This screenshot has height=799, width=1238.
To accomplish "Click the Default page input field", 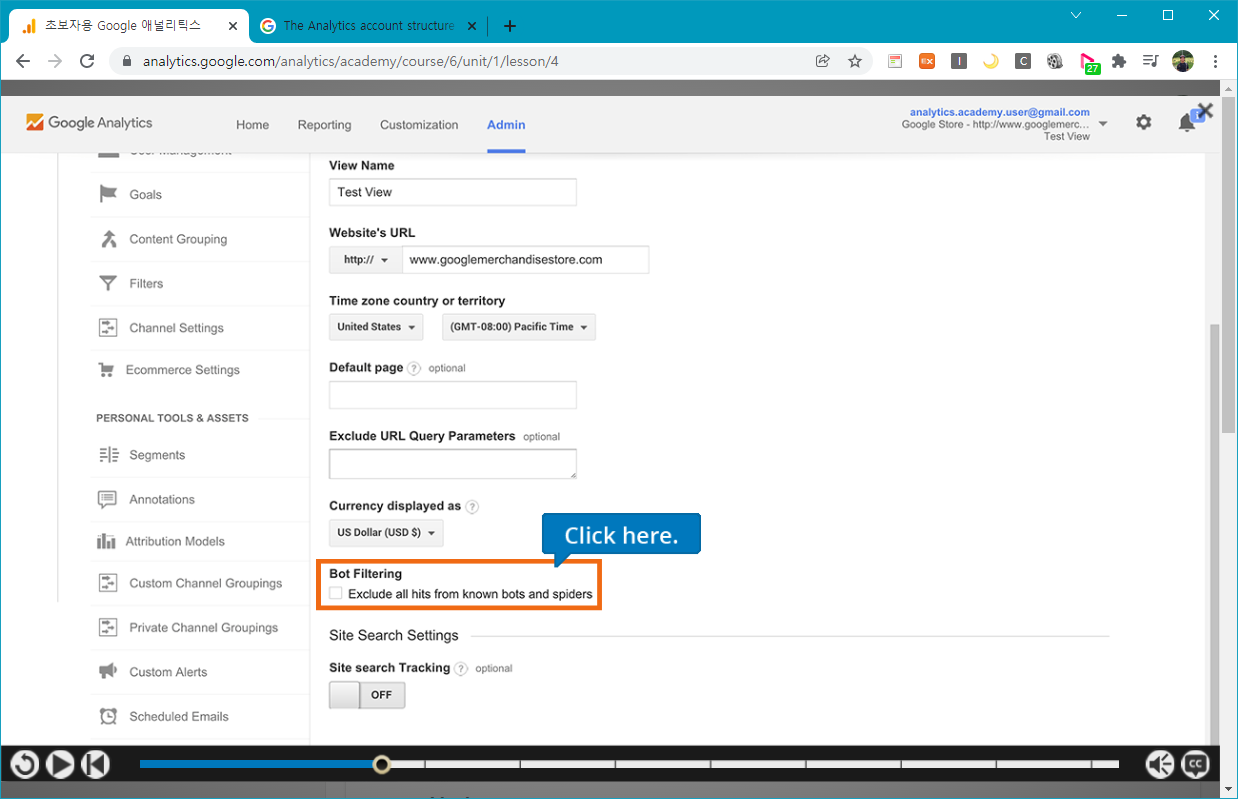I will pos(453,395).
